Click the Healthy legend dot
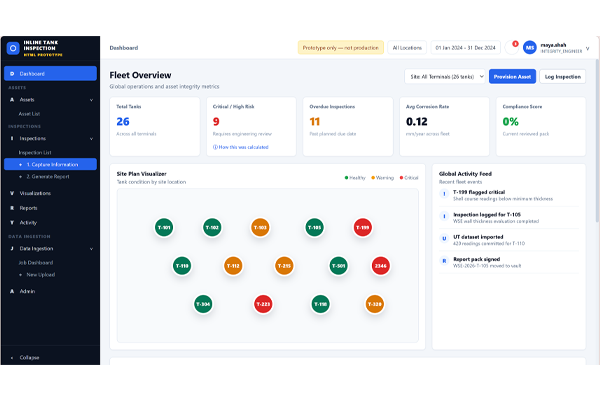The image size is (600, 400). pyautogui.click(x=346, y=178)
